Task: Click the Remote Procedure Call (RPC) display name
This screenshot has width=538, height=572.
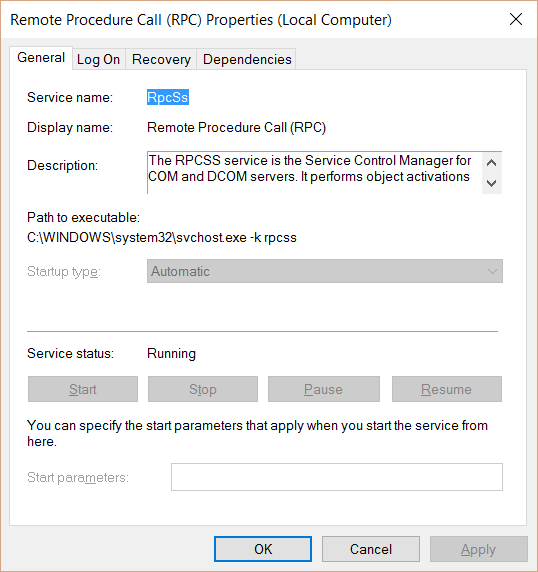Action: point(236,127)
